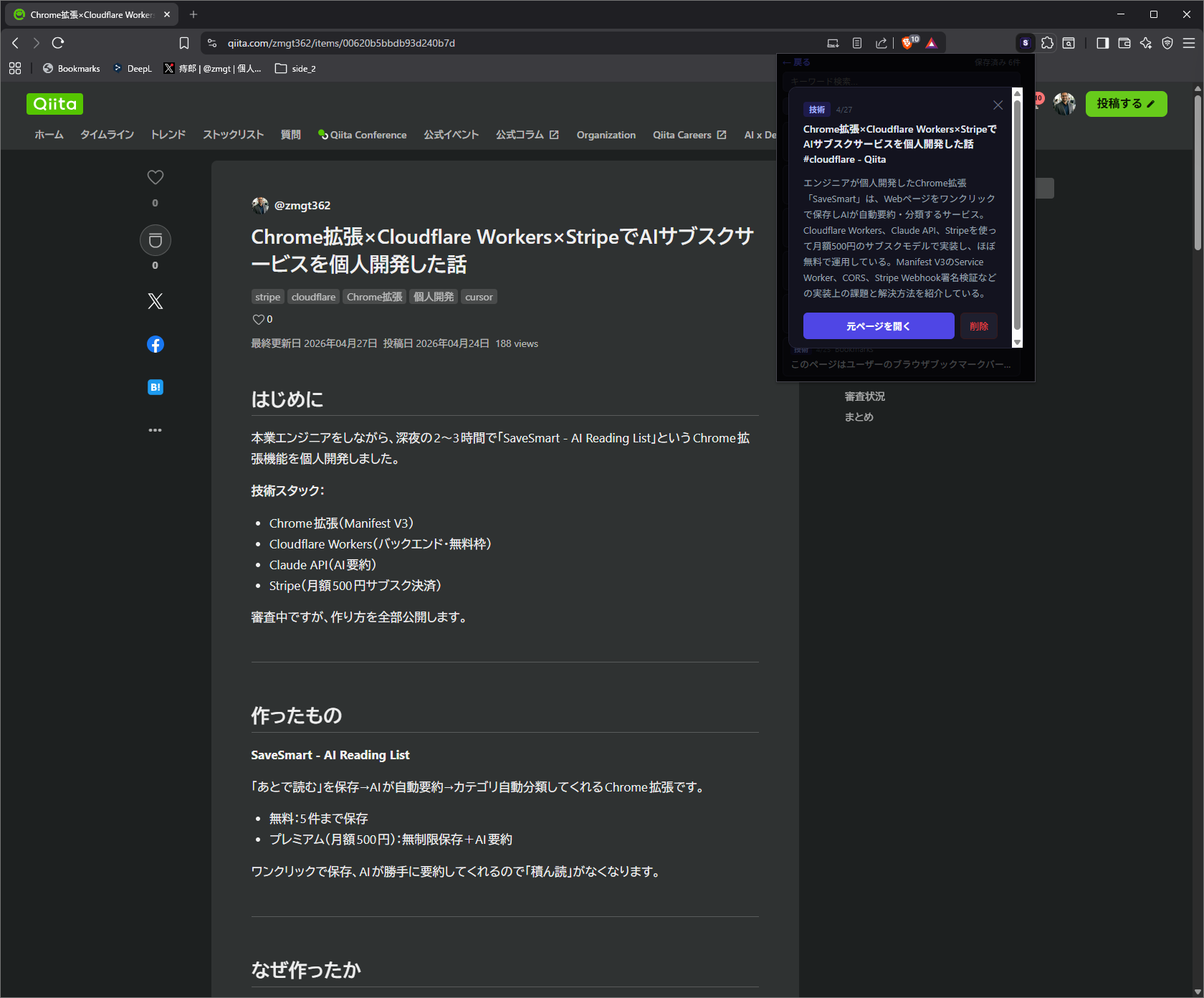Image resolution: width=1204 pixels, height=998 pixels.
Task: Open 痔郎 | @zmgt bookmark
Action: 212,68
